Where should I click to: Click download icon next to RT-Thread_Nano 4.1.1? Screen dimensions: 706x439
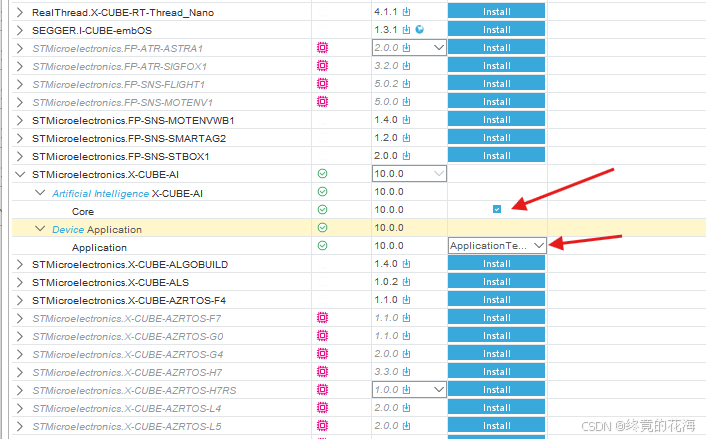(407, 12)
